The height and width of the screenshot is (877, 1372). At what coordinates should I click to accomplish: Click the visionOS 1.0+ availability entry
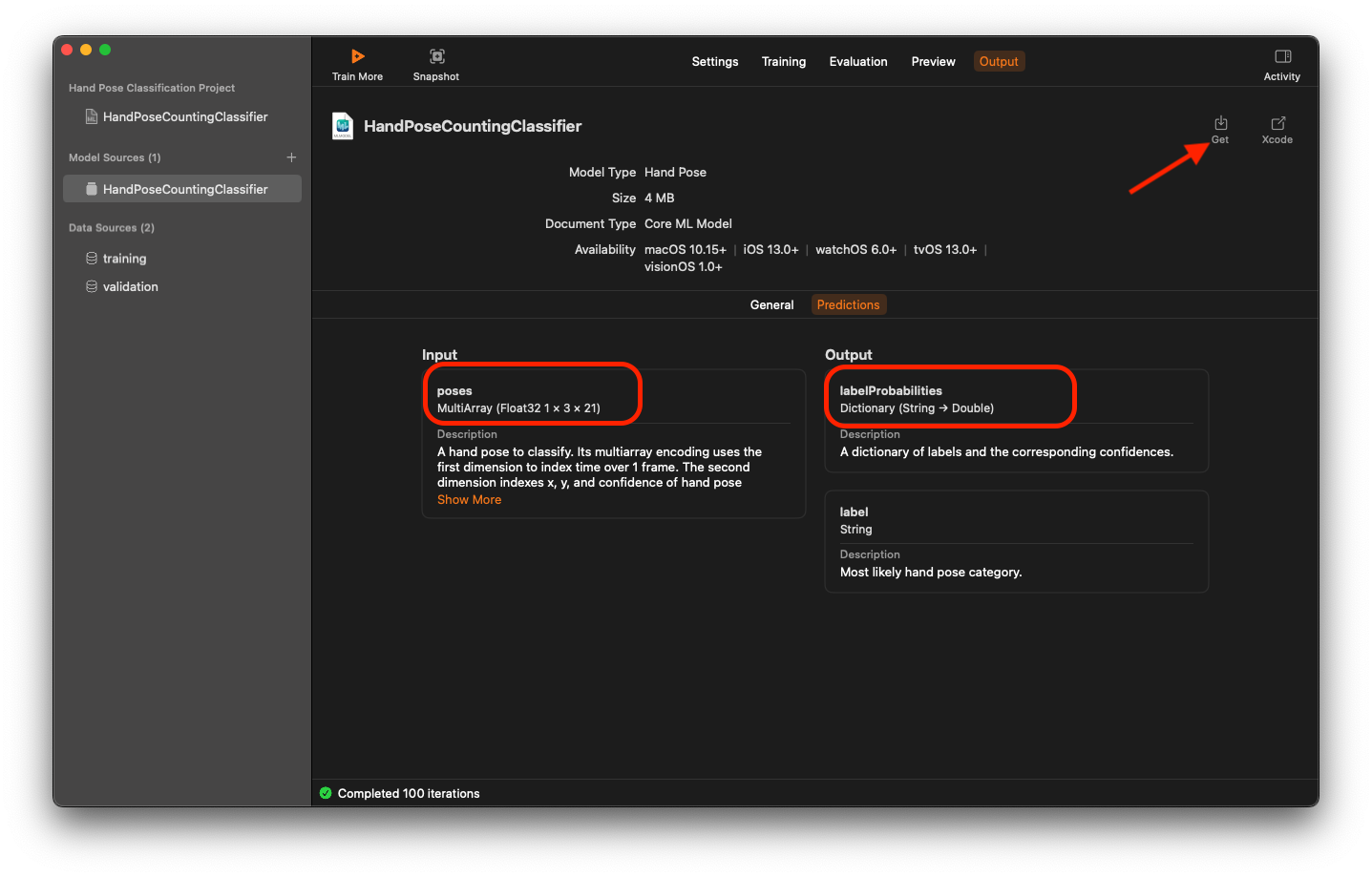684,267
